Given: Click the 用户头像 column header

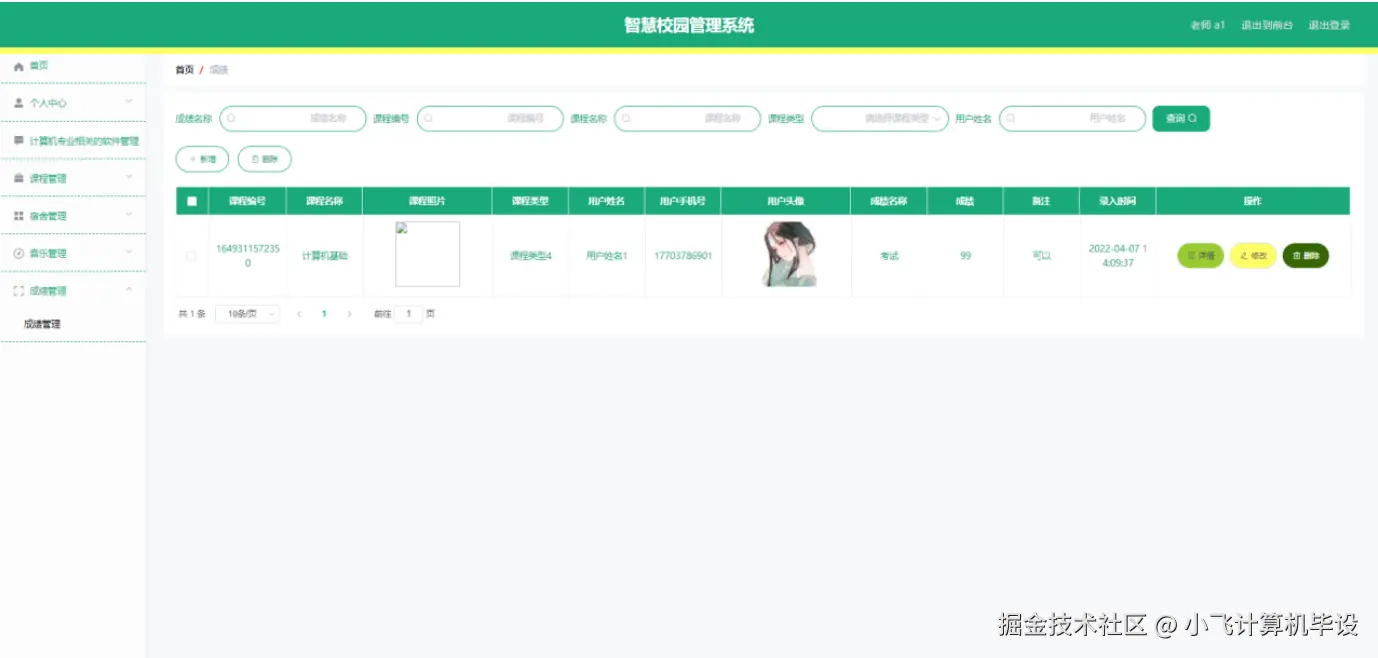Looking at the screenshot, I should [x=786, y=201].
